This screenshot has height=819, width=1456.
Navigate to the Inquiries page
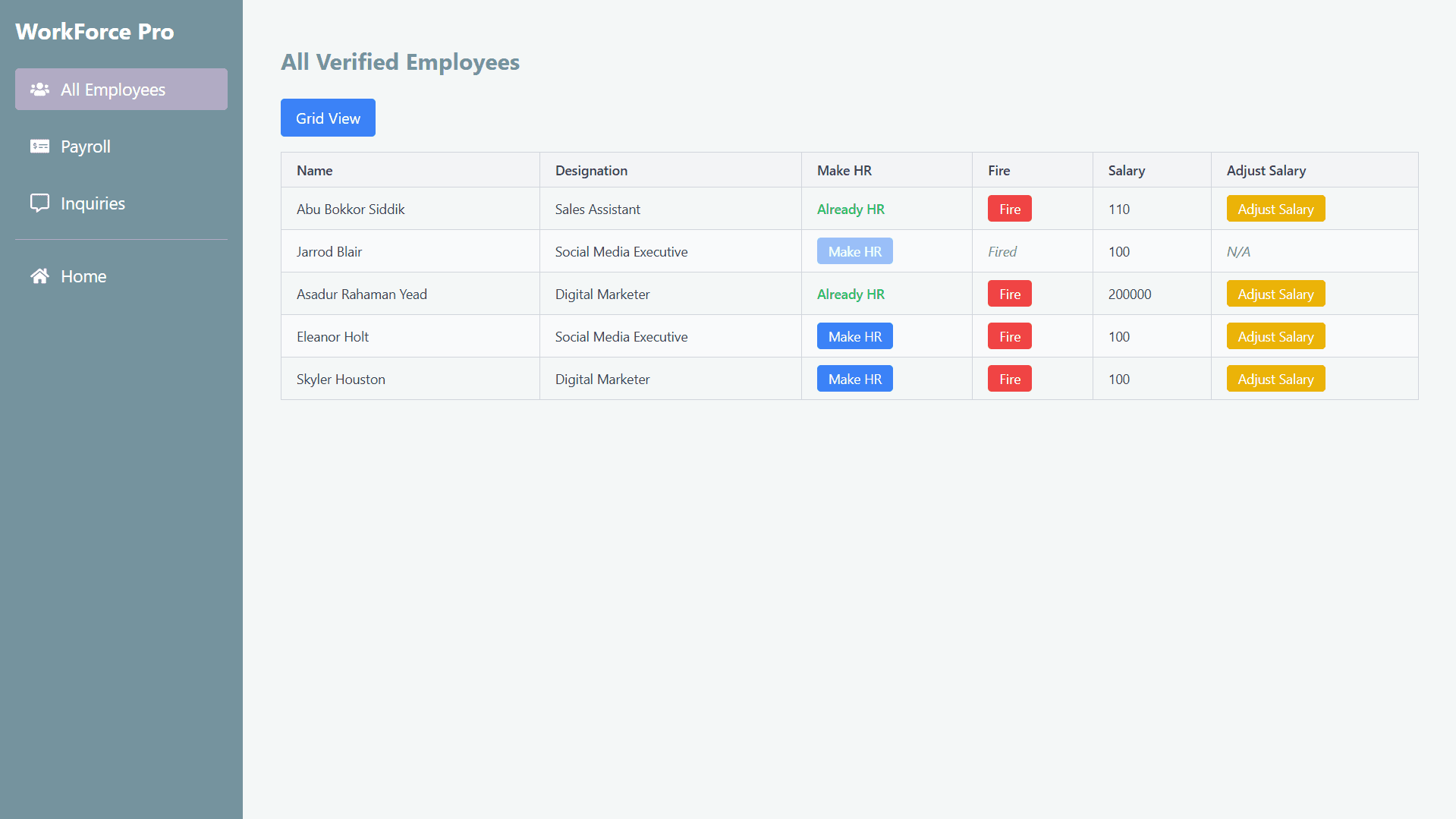coord(93,203)
